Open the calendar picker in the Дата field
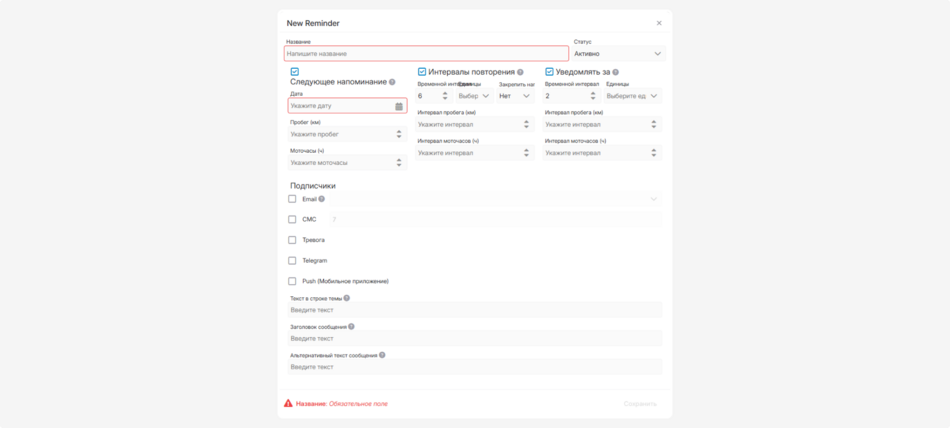 point(399,106)
